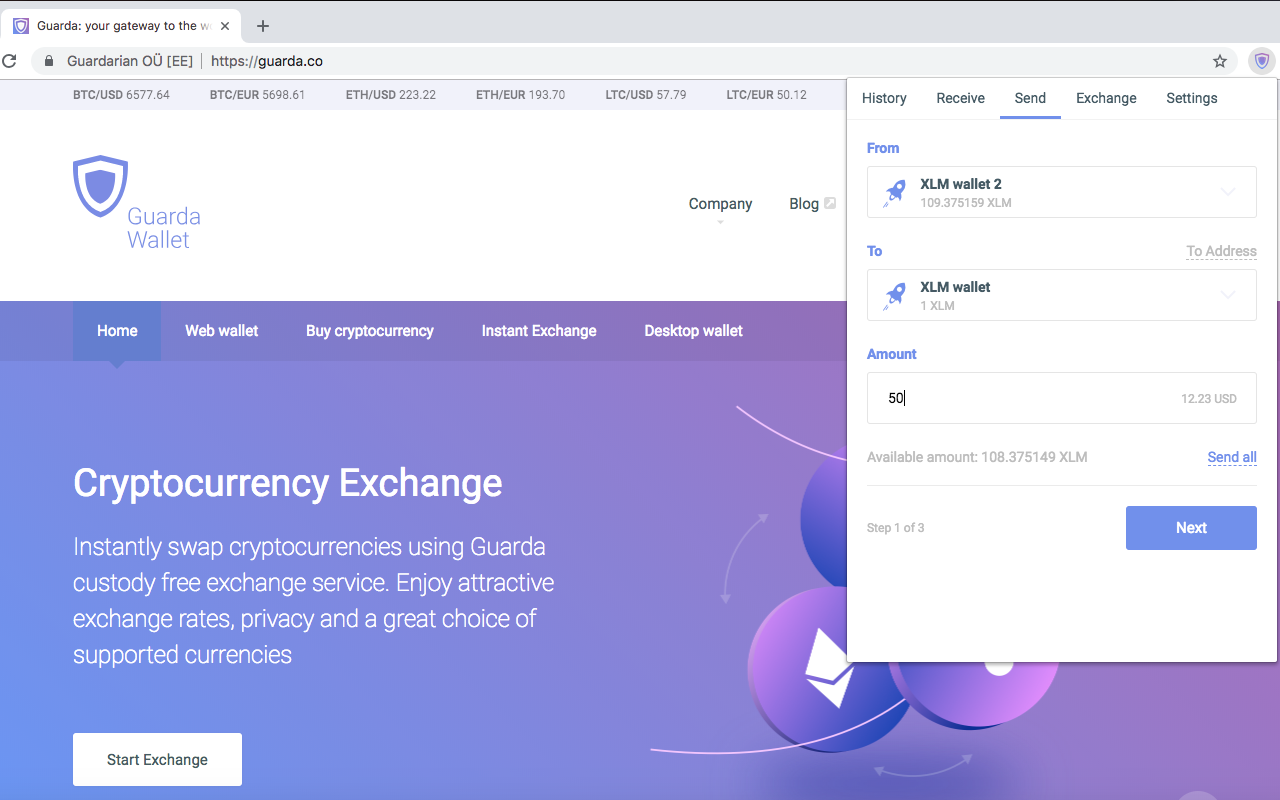Switch to the Exchange tab
The width and height of the screenshot is (1280, 800).
[x=1106, y=98]
